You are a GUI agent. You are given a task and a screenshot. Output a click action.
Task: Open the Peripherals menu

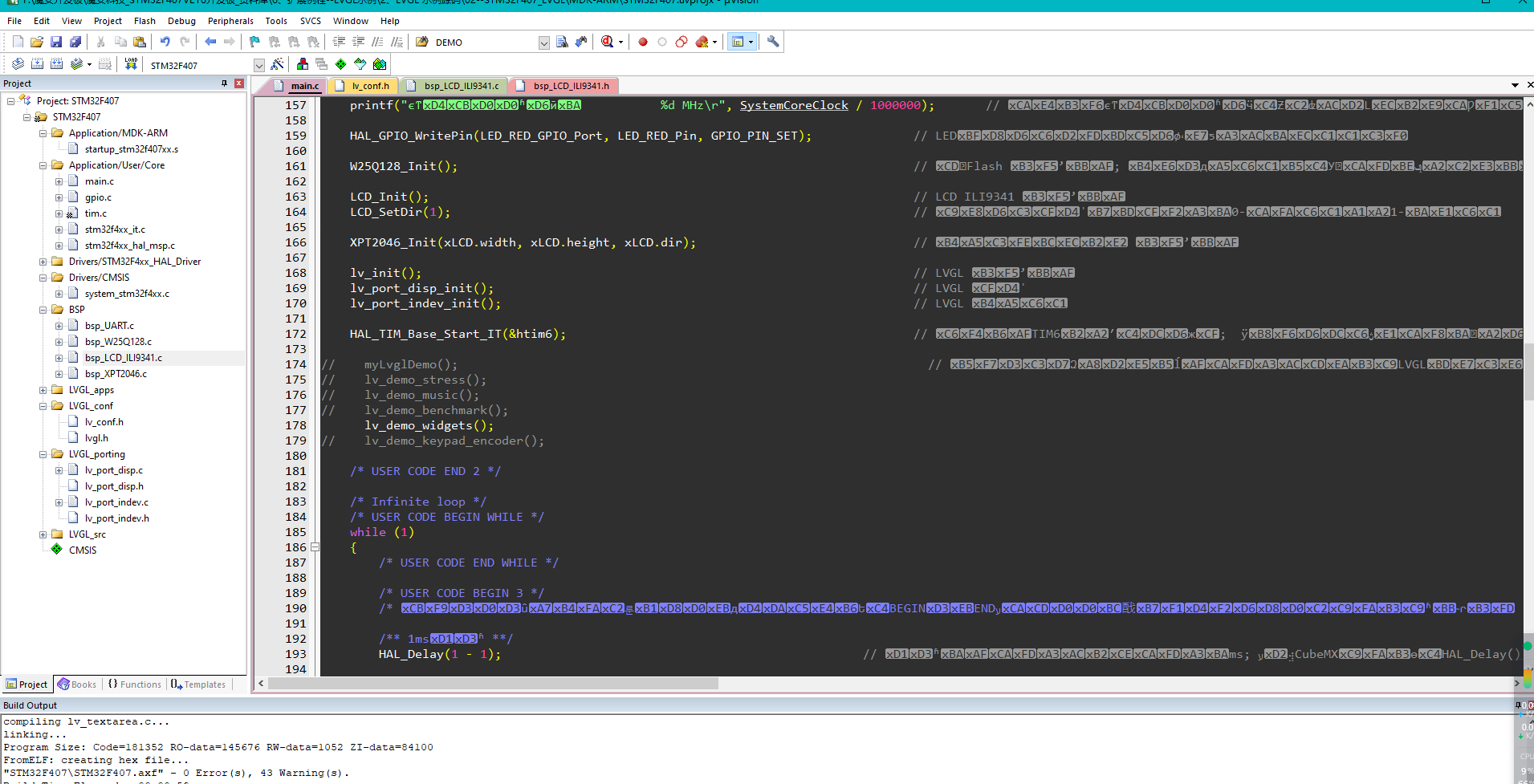pyautogui.click(x=230, y=21)
